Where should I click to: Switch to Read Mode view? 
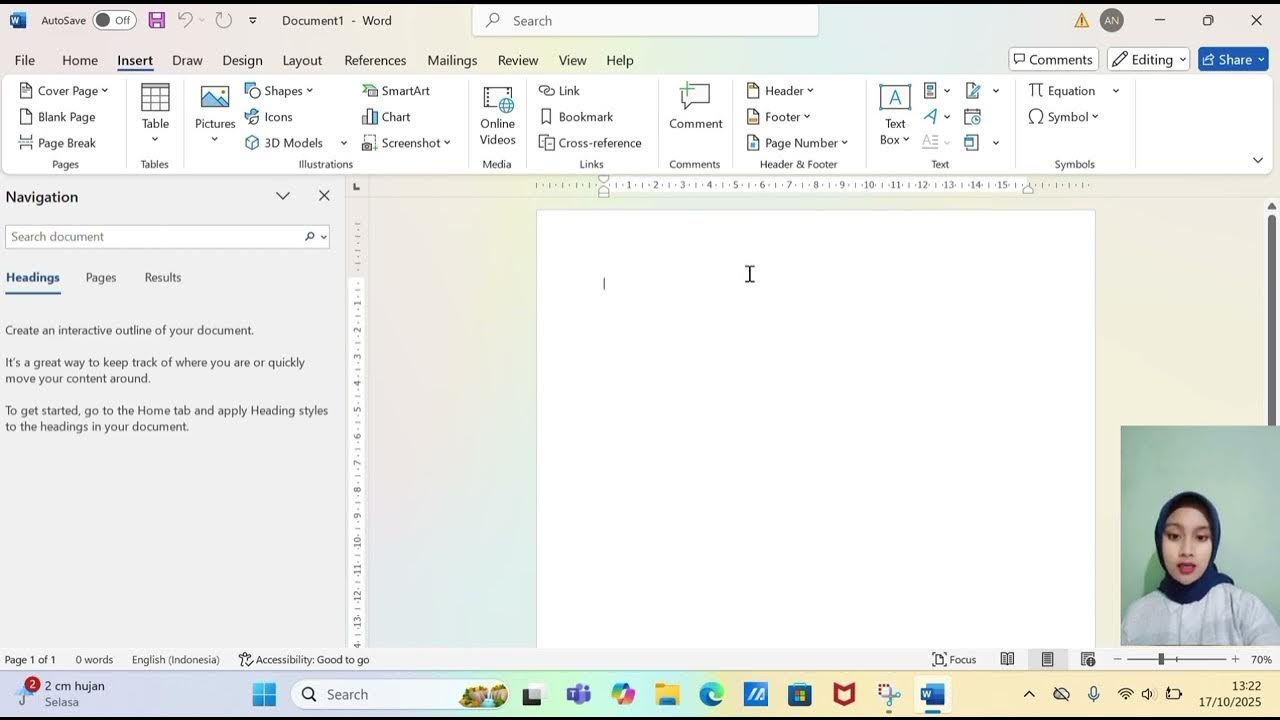coord(1007,659)
